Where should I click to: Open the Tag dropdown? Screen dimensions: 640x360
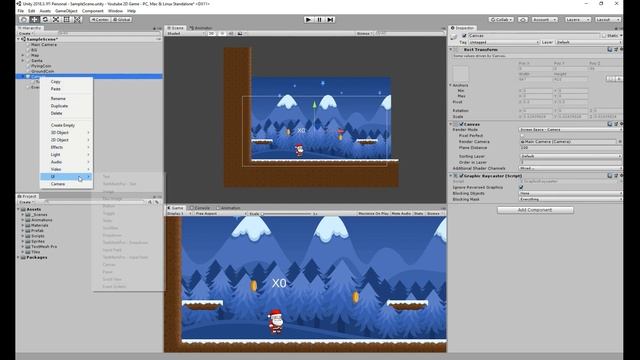pyautogui.click(x=504, y=42)
